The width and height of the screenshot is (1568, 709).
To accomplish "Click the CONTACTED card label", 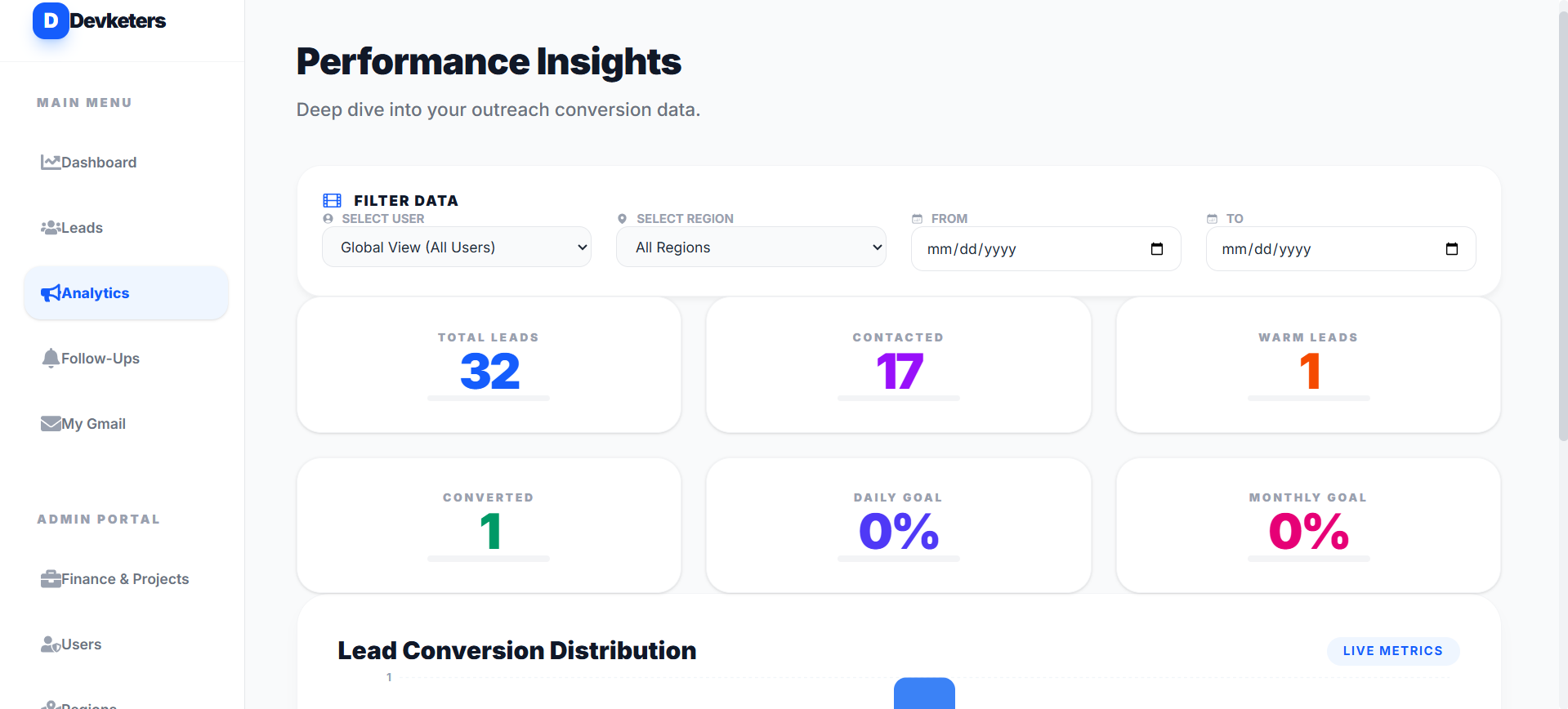I will click(x=899, y=337).
